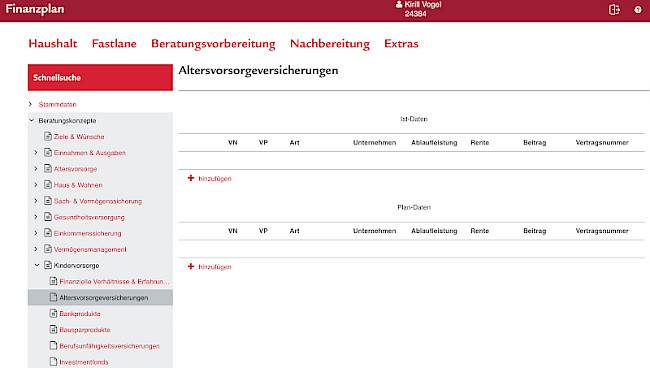
Task: Expand the Stammdaten tree node
Action: (x=30, y=104)
